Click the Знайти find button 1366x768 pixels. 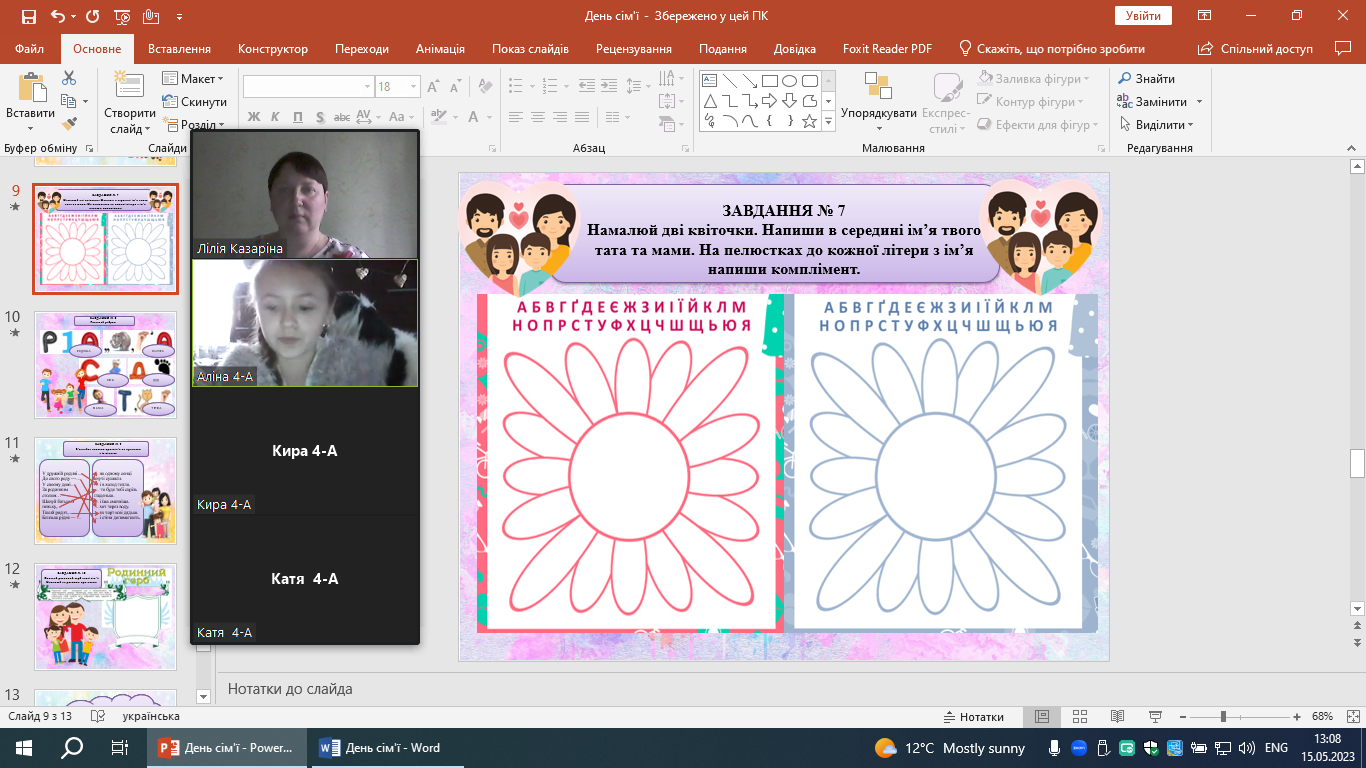[1147, 79]
